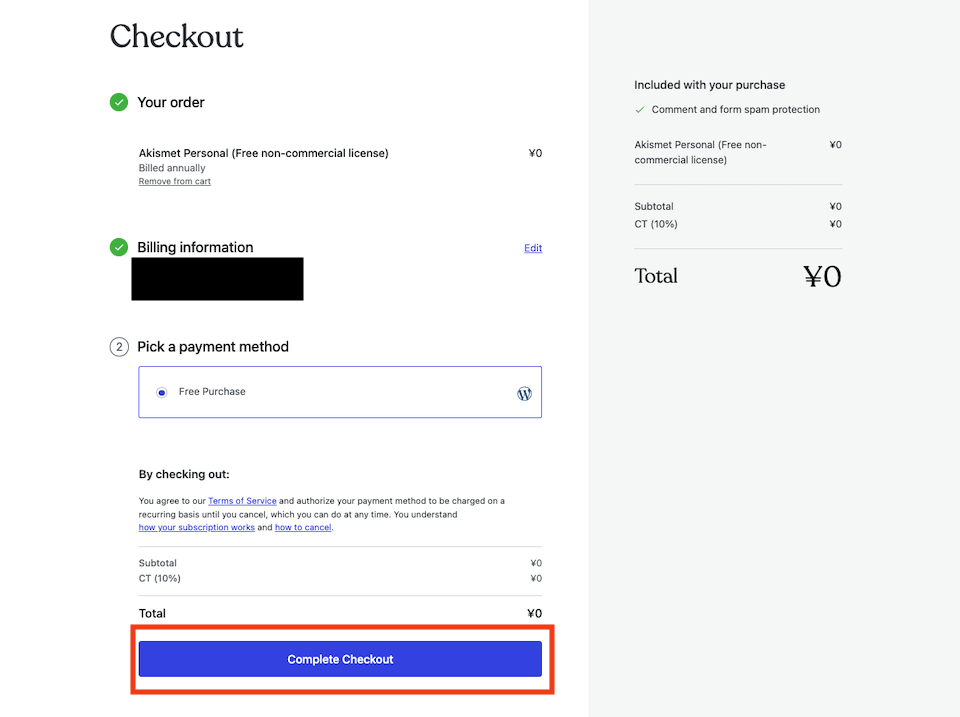Click the green checkmark beside Billing information
The image size is (960, 717).
point(119,247)
